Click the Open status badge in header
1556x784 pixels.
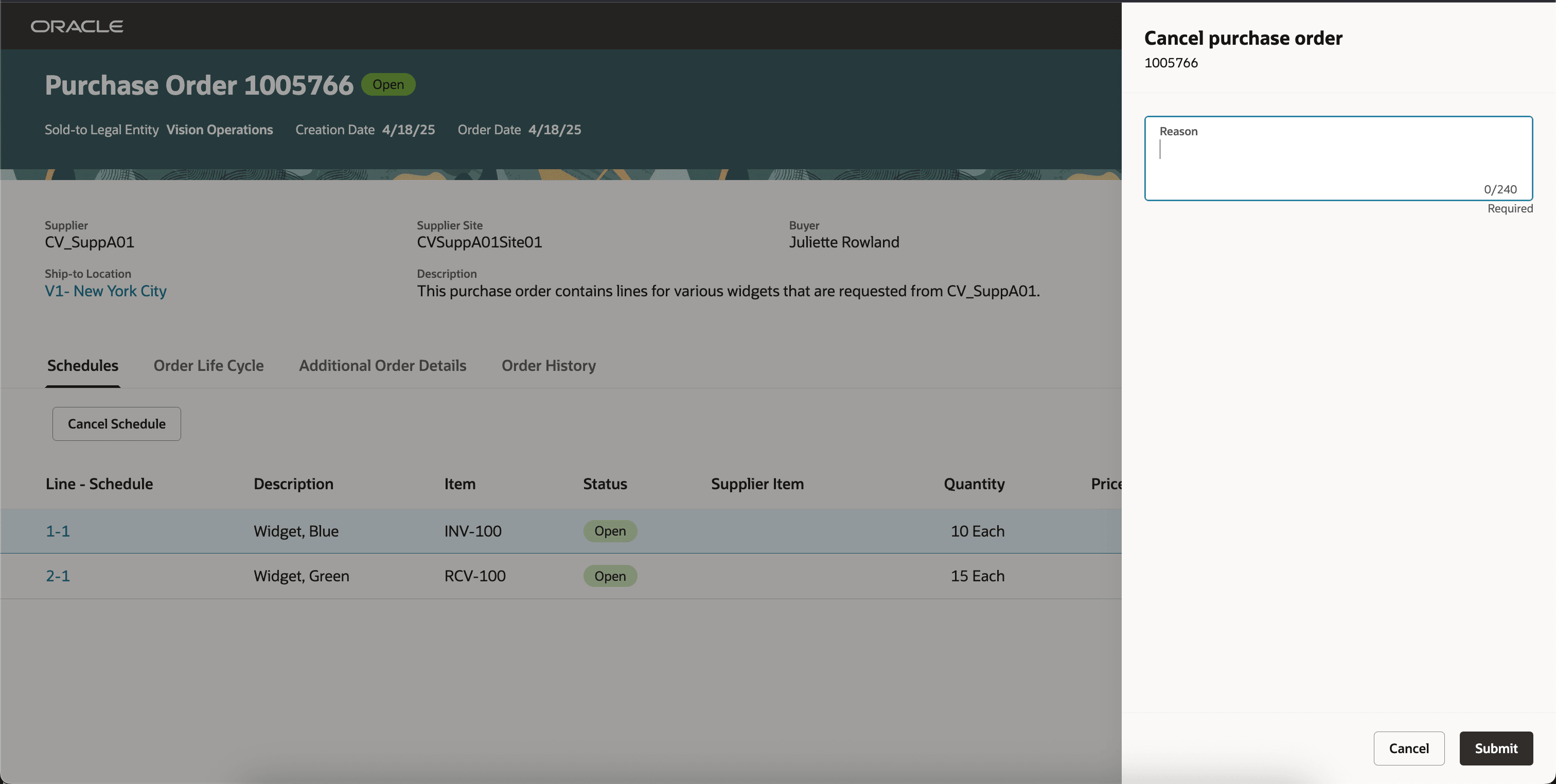[388, 84]
